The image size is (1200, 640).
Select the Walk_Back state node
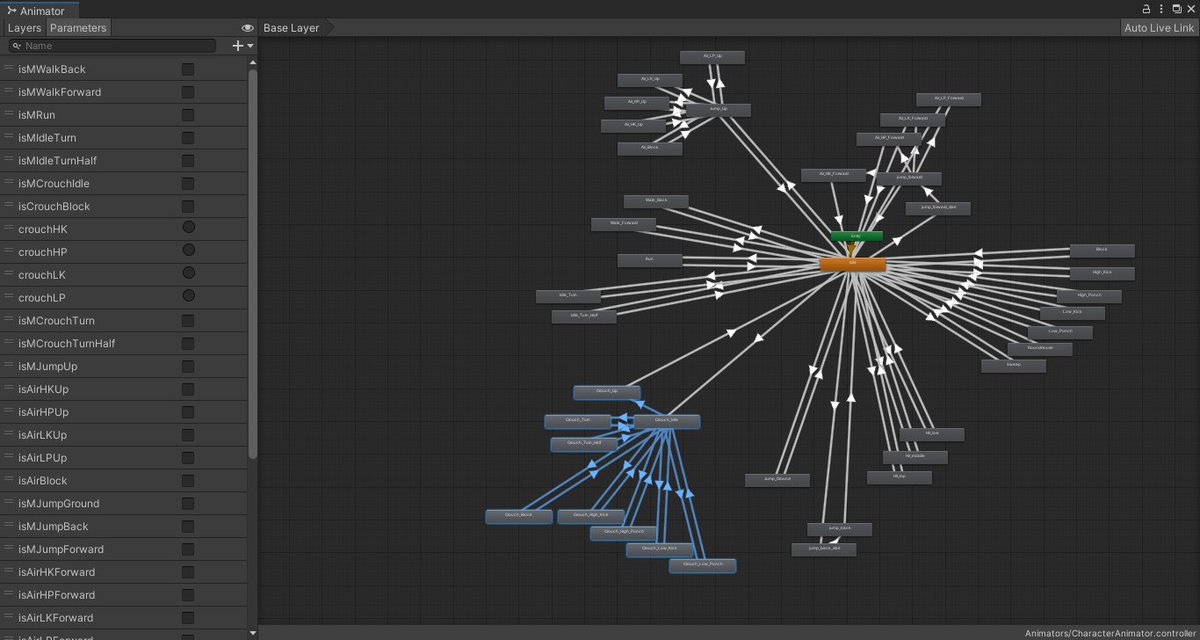(x=656, y=201)
